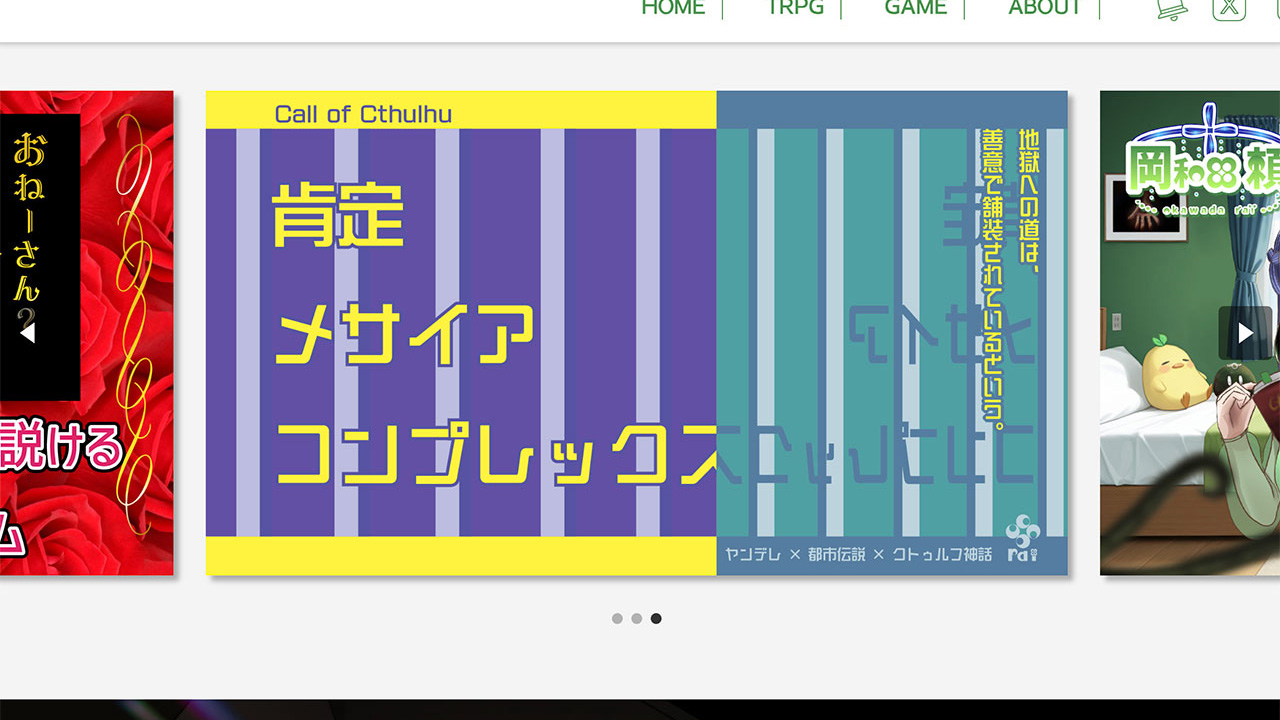Screen dimensions: 1280x720
Task: Select the second carousel dot
Action: point(636,619)
